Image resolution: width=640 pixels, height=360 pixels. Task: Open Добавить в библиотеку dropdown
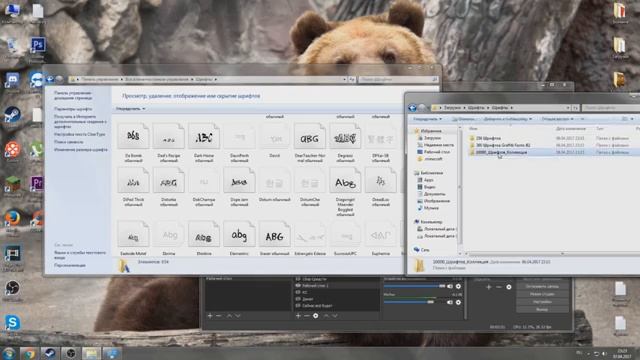508,119
